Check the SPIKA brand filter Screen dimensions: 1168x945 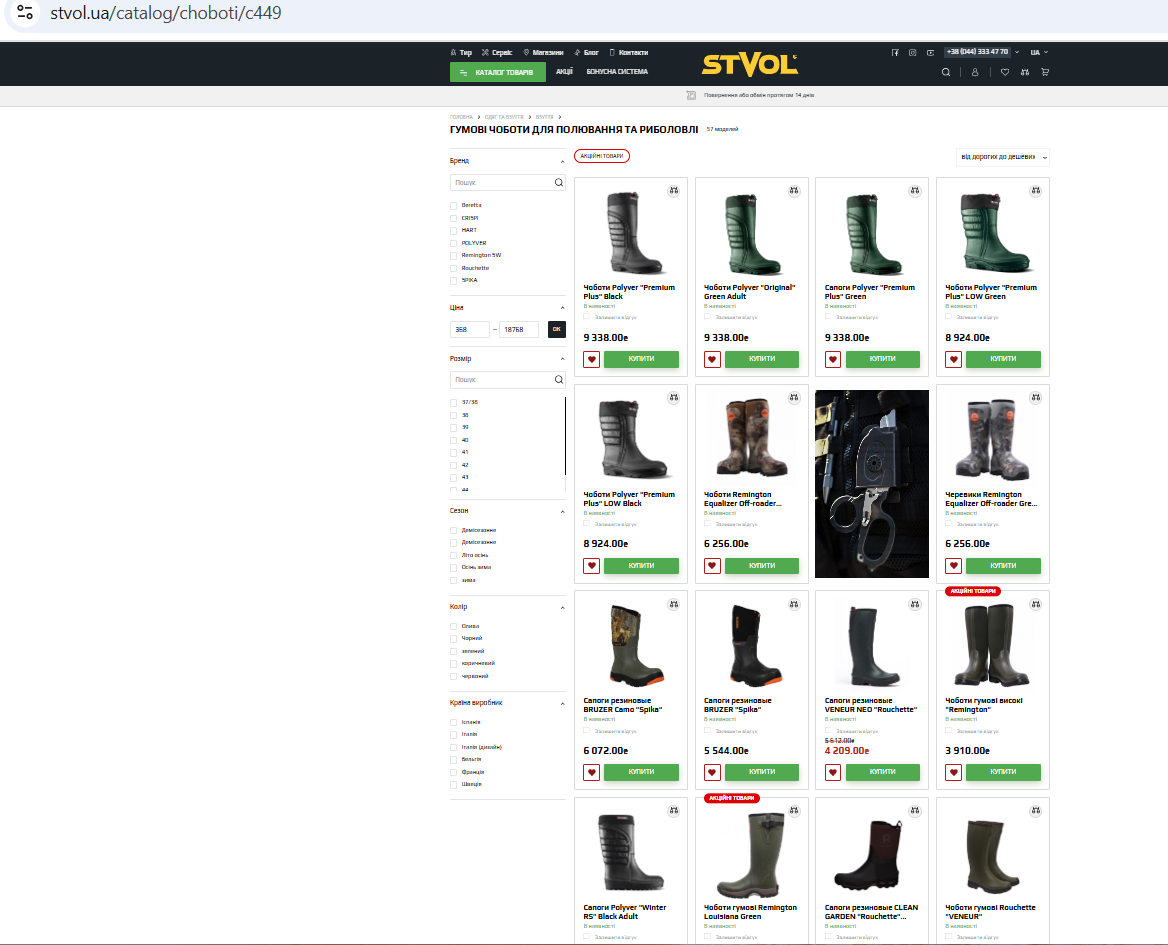pyautogui.click(x=454, y=281)
